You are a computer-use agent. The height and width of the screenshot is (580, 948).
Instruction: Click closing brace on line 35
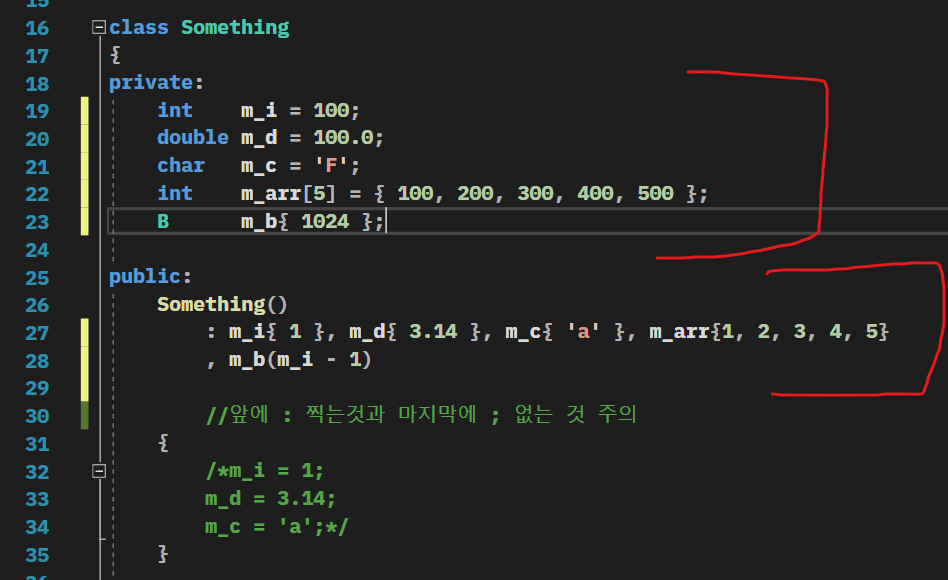pos(163,554)
